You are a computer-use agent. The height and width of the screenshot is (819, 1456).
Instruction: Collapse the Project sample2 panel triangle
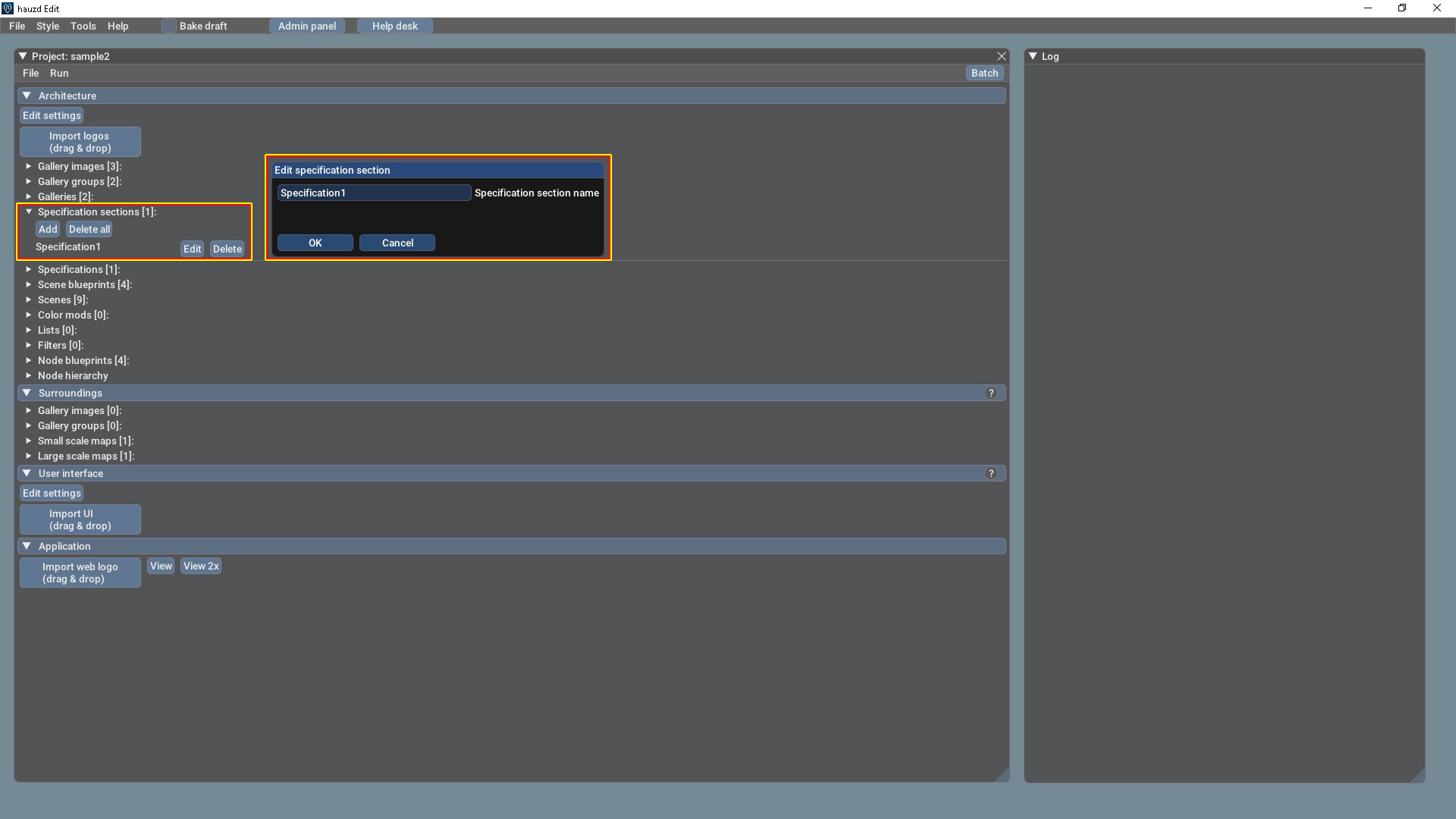click(23, 56)
